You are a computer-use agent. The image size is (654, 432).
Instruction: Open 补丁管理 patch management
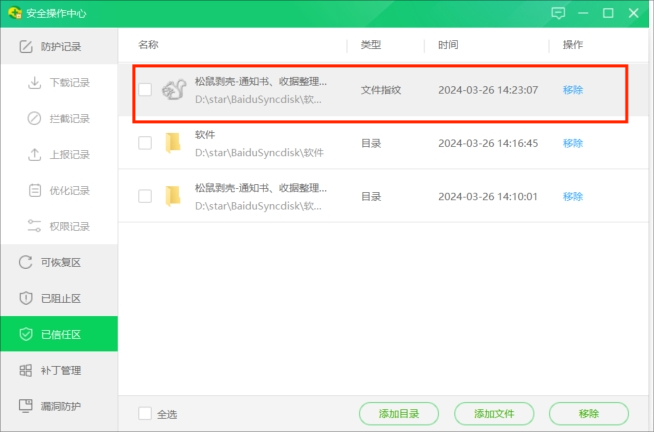pos(59,370)
